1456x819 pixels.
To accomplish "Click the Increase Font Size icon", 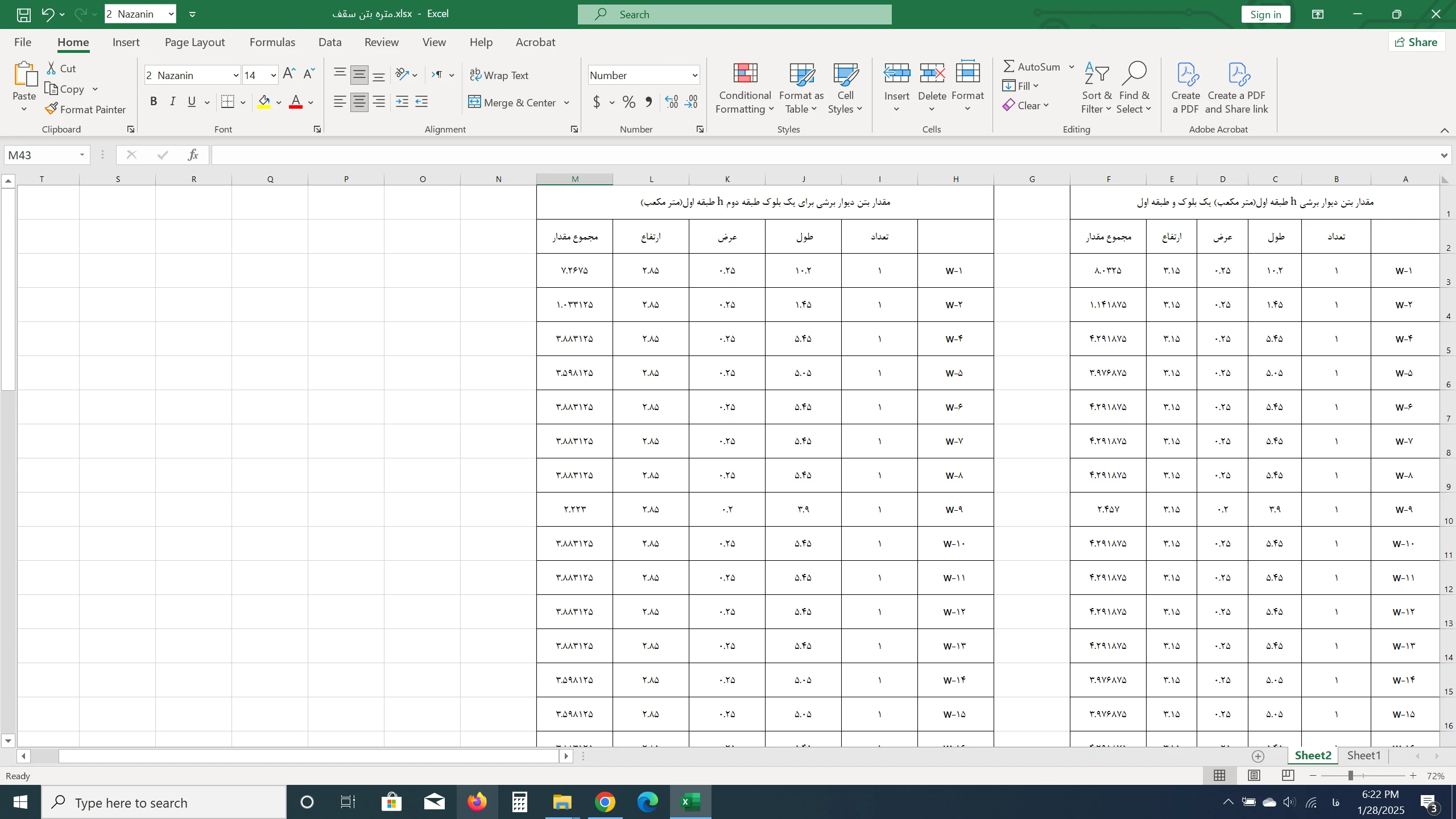I will [289, 74].
